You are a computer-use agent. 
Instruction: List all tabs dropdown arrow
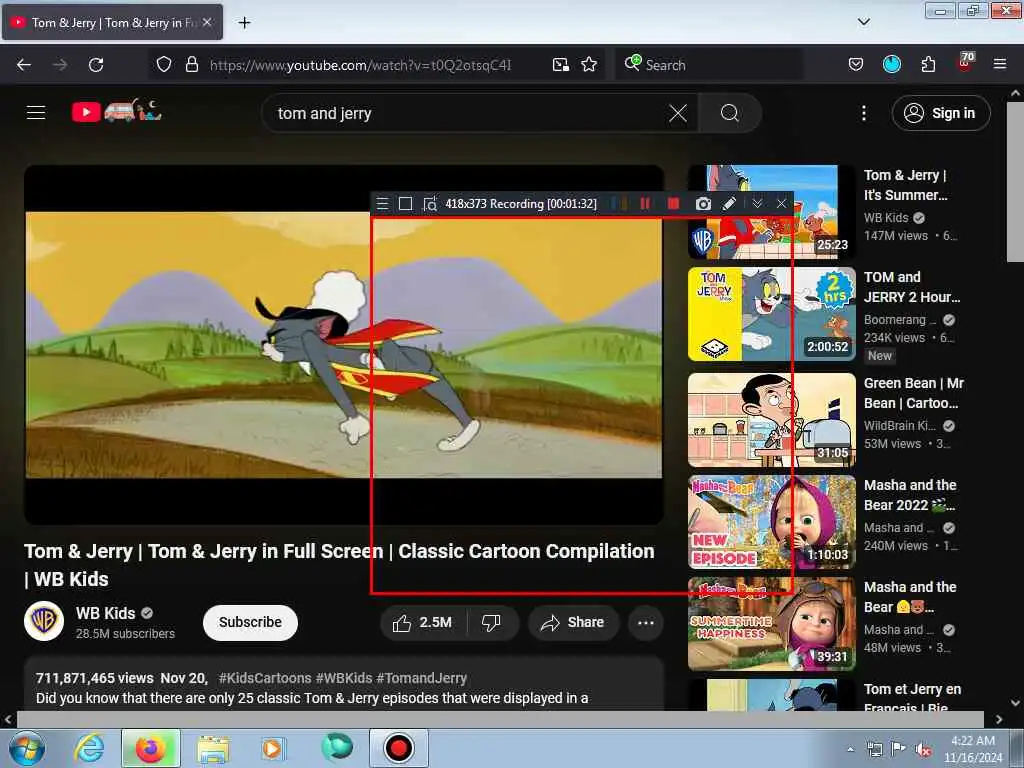point(863,22)
